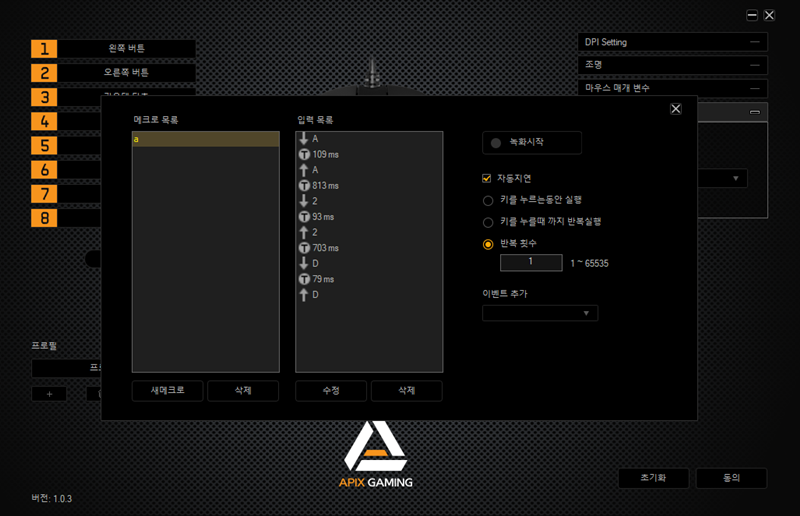Select the 813 ms delay timer icon
This screenshot has height=516, width=800.
(x=304, y=186)
